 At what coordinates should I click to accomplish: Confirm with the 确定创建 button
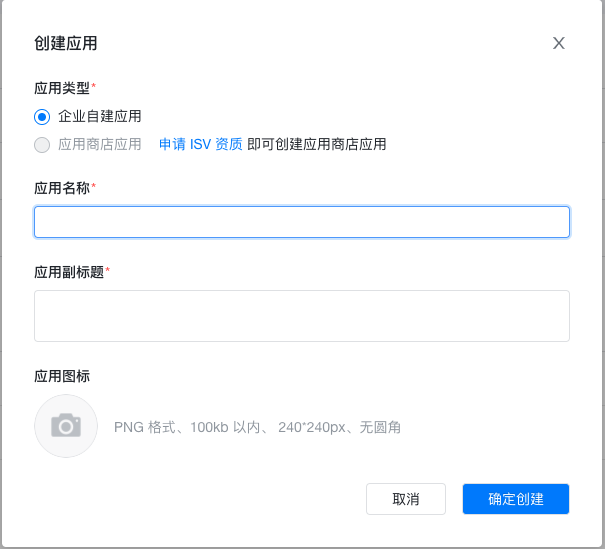click(515, 499)
